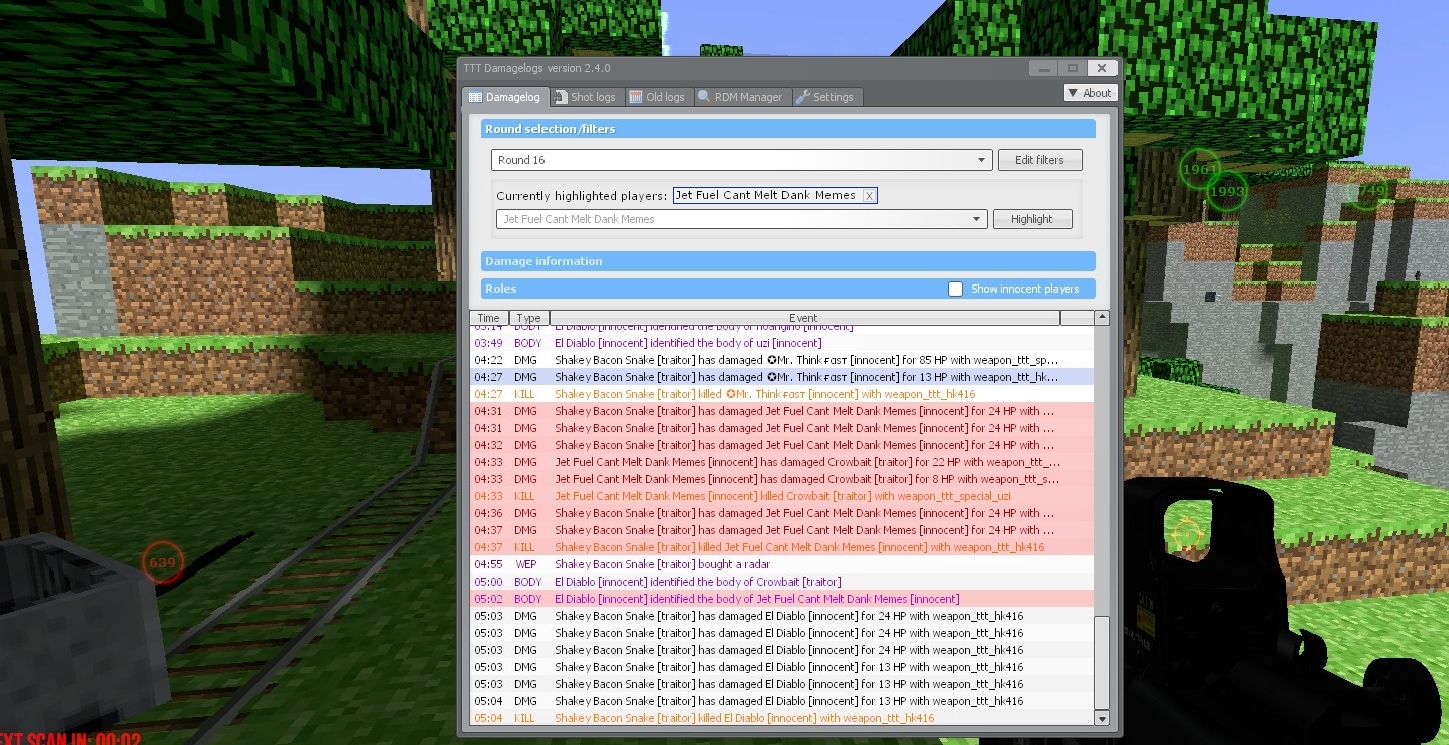Screen dimensions: 1449x745
Task: Click the log list scrollbar thumb
Action: [1102, 663]
